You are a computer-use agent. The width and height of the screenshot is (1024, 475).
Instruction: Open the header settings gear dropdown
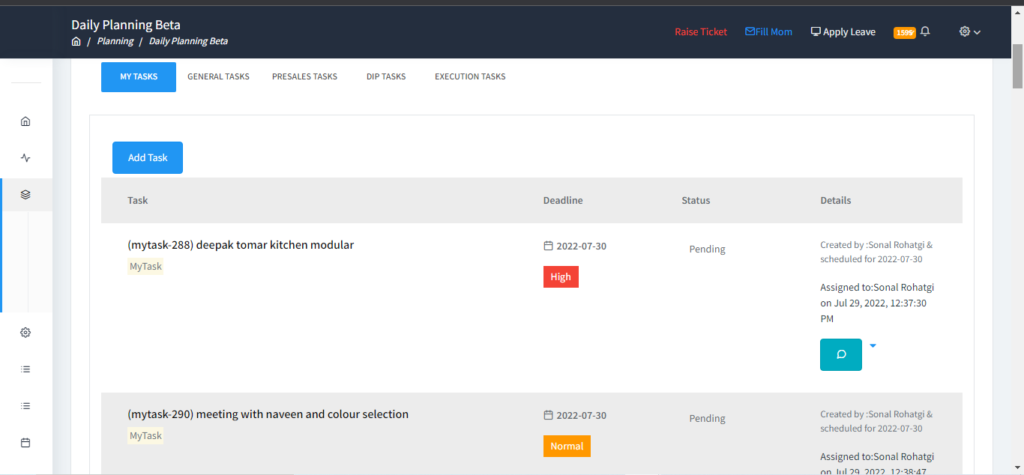point(969,32)
